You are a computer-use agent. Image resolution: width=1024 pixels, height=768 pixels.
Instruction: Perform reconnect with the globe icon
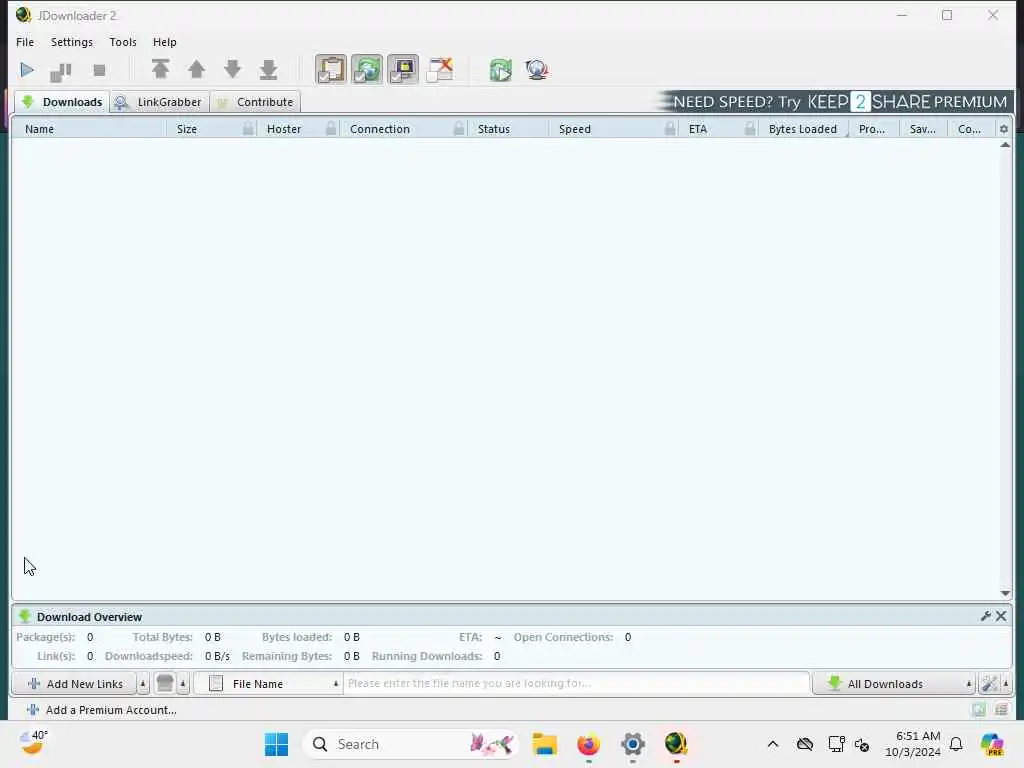pos(537,70)
